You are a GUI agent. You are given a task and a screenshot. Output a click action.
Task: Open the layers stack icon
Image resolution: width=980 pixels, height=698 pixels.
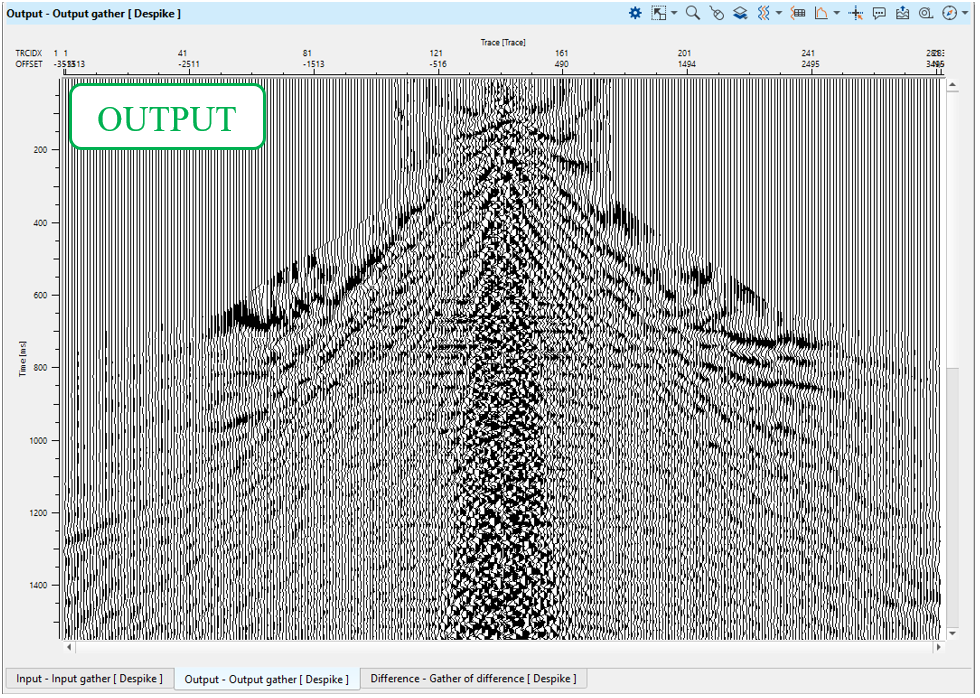coord(740,13)
